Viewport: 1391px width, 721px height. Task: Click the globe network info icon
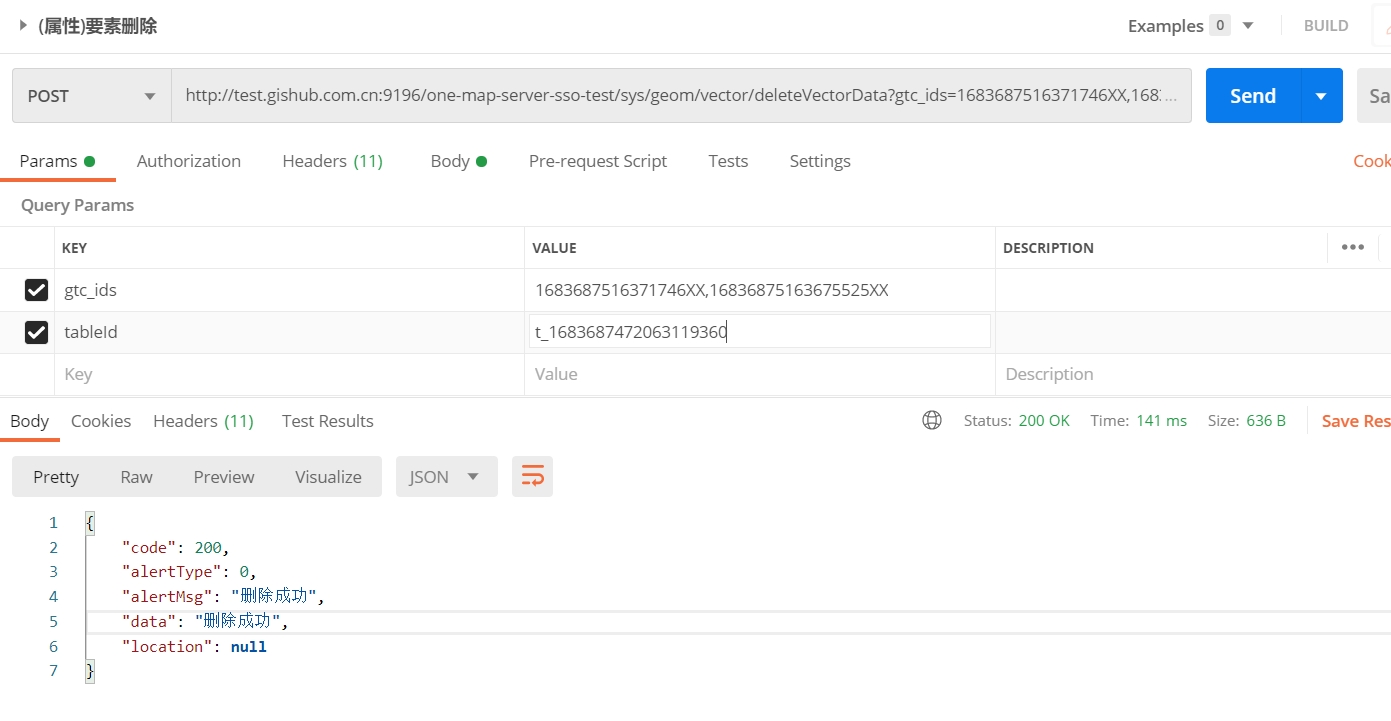coord(932,420)
